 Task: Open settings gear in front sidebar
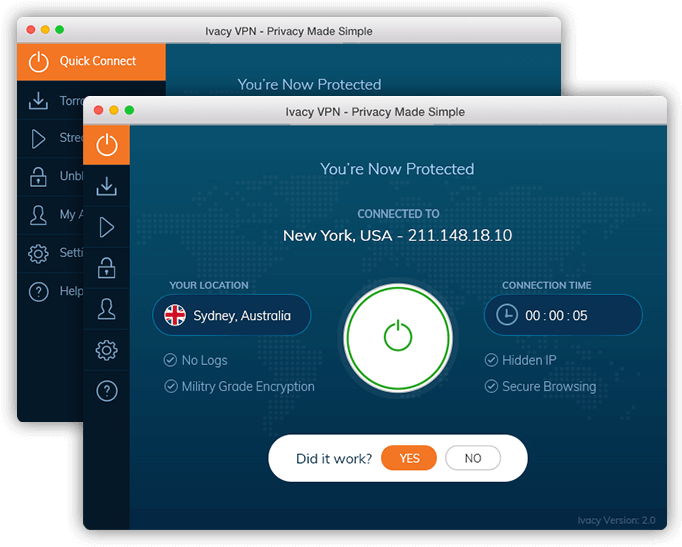coord(107,350)
